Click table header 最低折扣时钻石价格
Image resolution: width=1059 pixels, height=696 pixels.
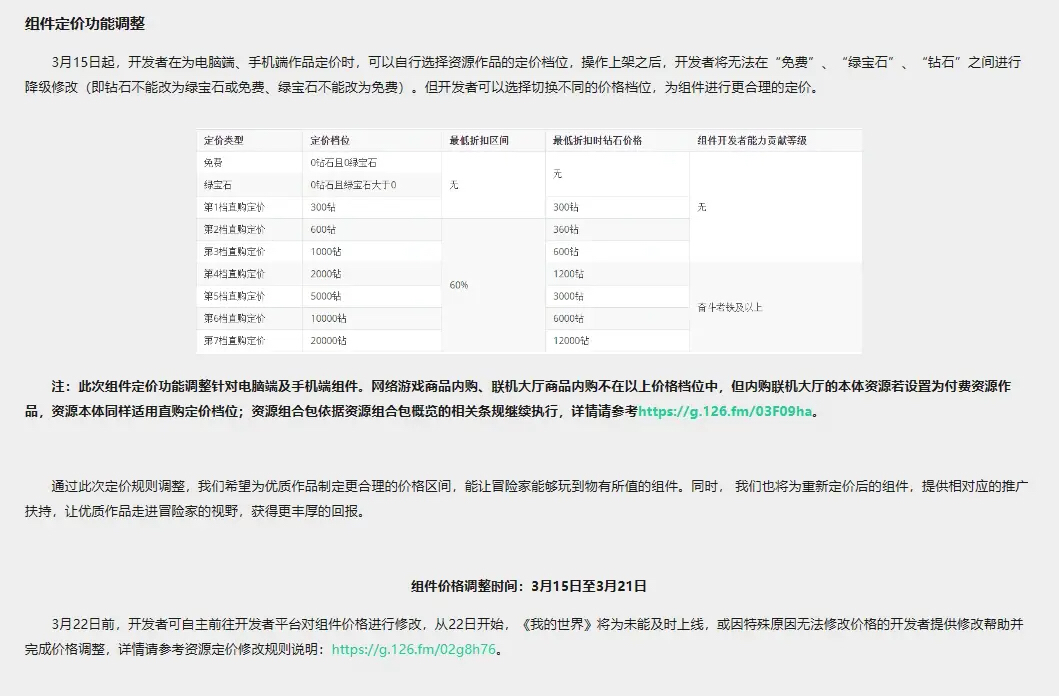pos(597,140)
